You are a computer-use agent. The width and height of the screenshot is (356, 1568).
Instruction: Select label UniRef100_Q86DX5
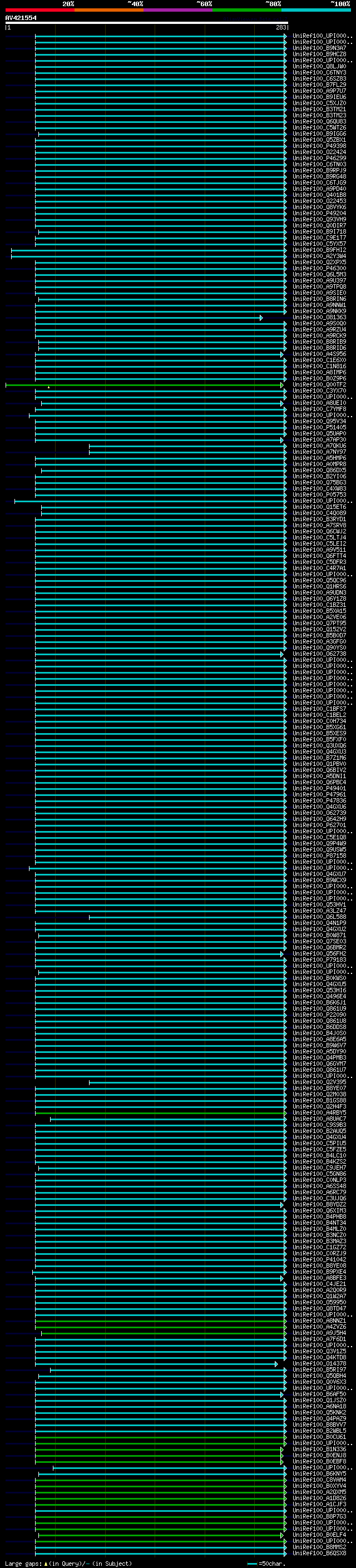click(x=319, y=470)
